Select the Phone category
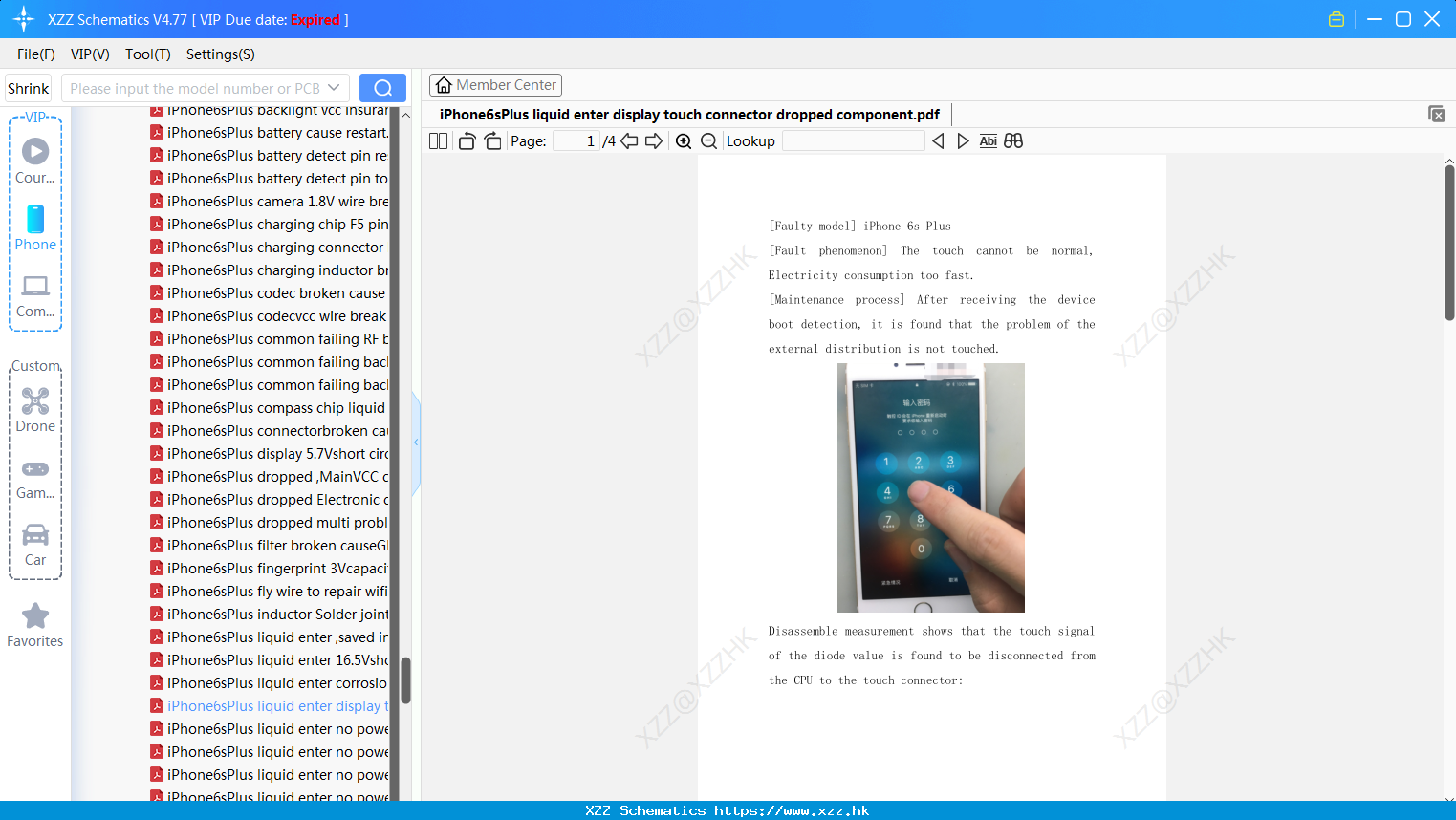This screenshot has height=820, width=1456. click(x=35, y=228)
